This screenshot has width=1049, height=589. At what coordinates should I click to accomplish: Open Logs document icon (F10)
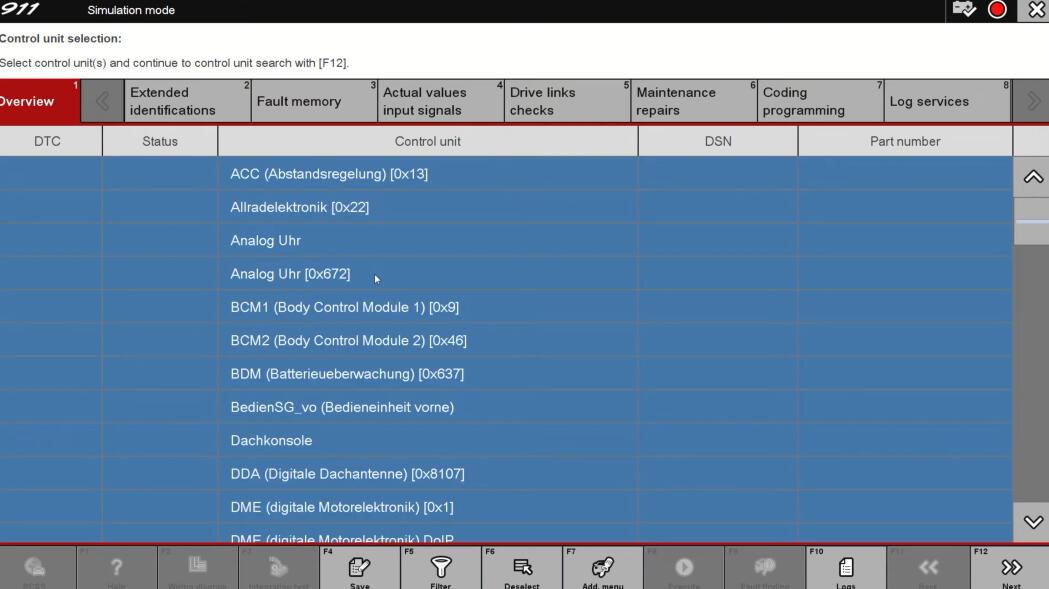tap(846, 568)
